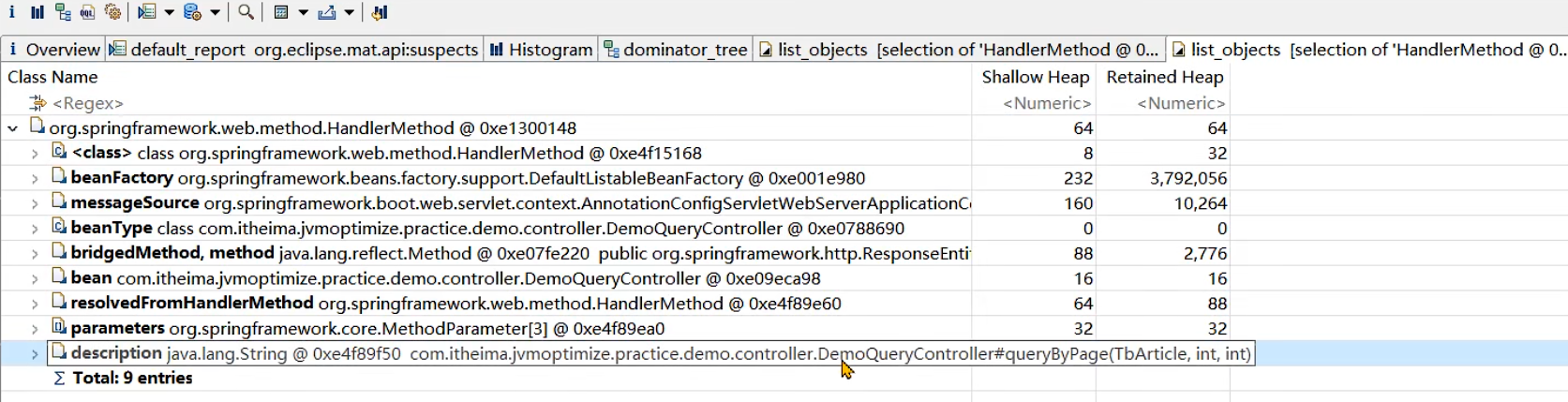Click the 2,776 retained heap value
Viewport: 1568px width, 402px height.
pos(1204,254)
